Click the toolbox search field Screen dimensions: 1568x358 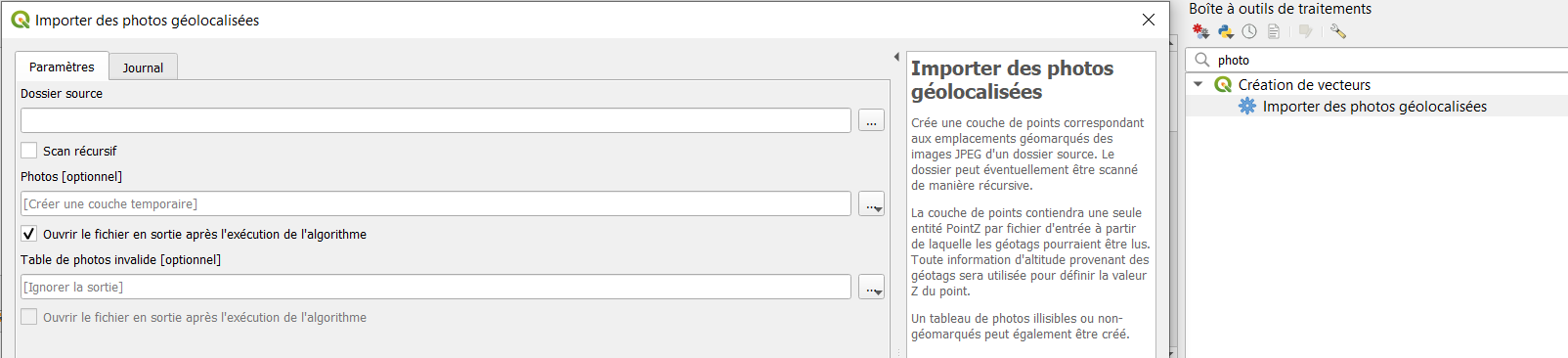pos(1378,60)
